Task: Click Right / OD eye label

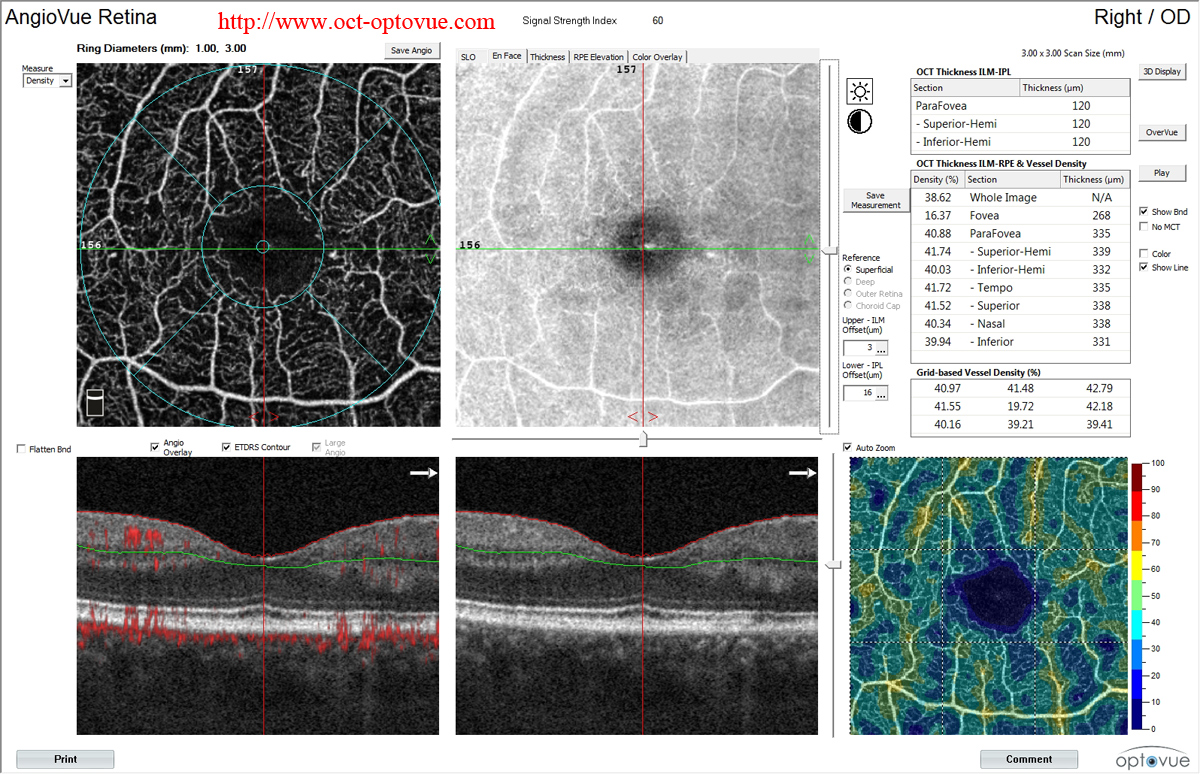Action: [1141, 17]
